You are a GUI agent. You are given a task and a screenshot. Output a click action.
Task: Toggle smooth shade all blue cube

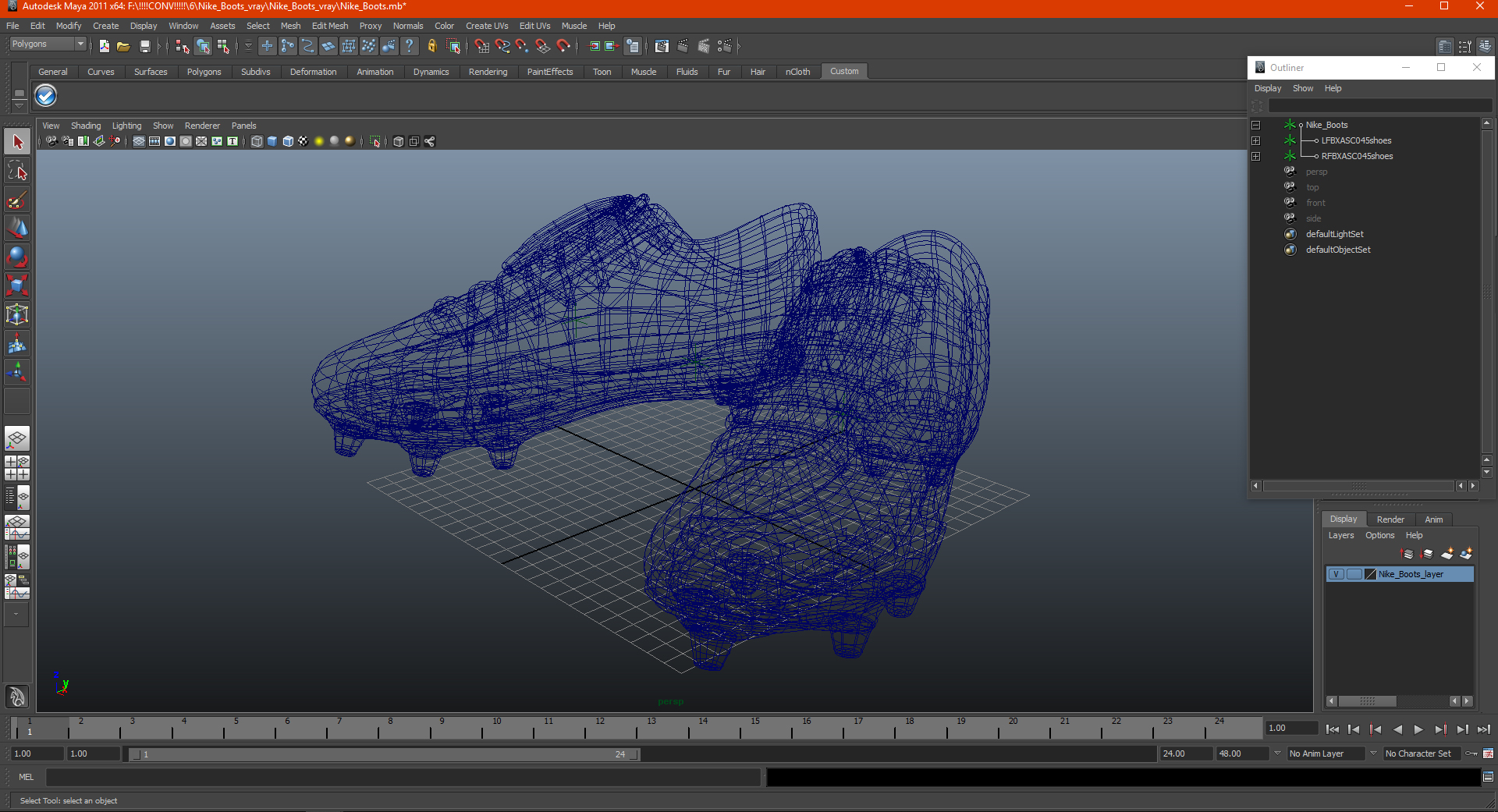point(272,141)
